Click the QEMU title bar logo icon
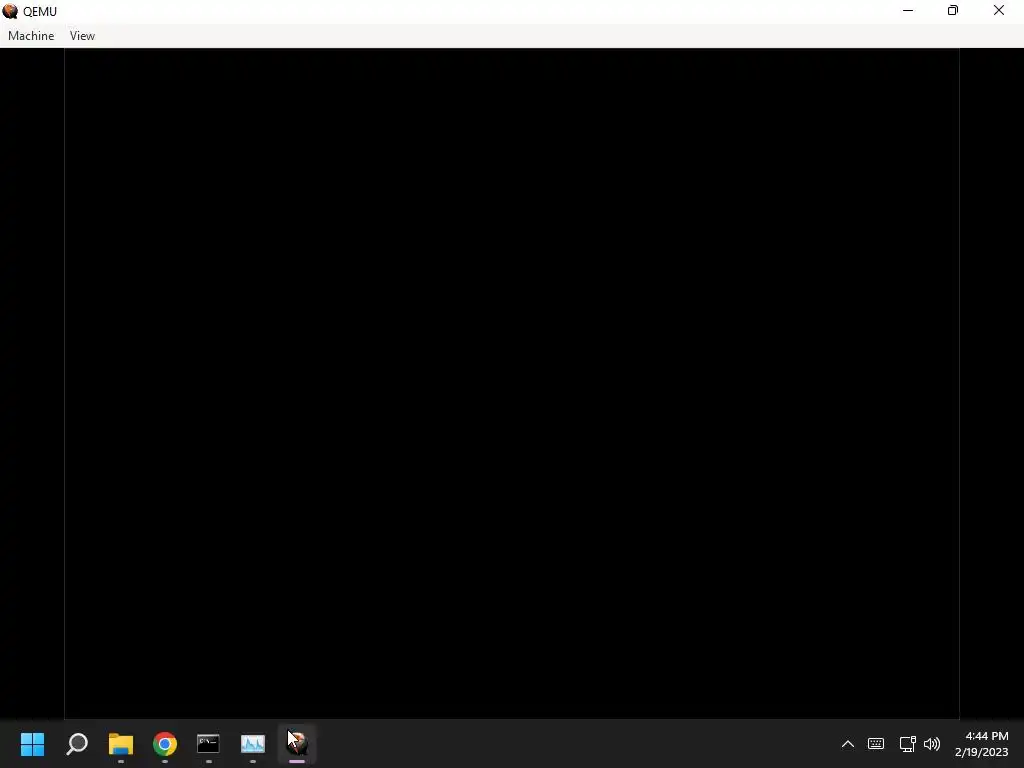 [x=10, y=11]
